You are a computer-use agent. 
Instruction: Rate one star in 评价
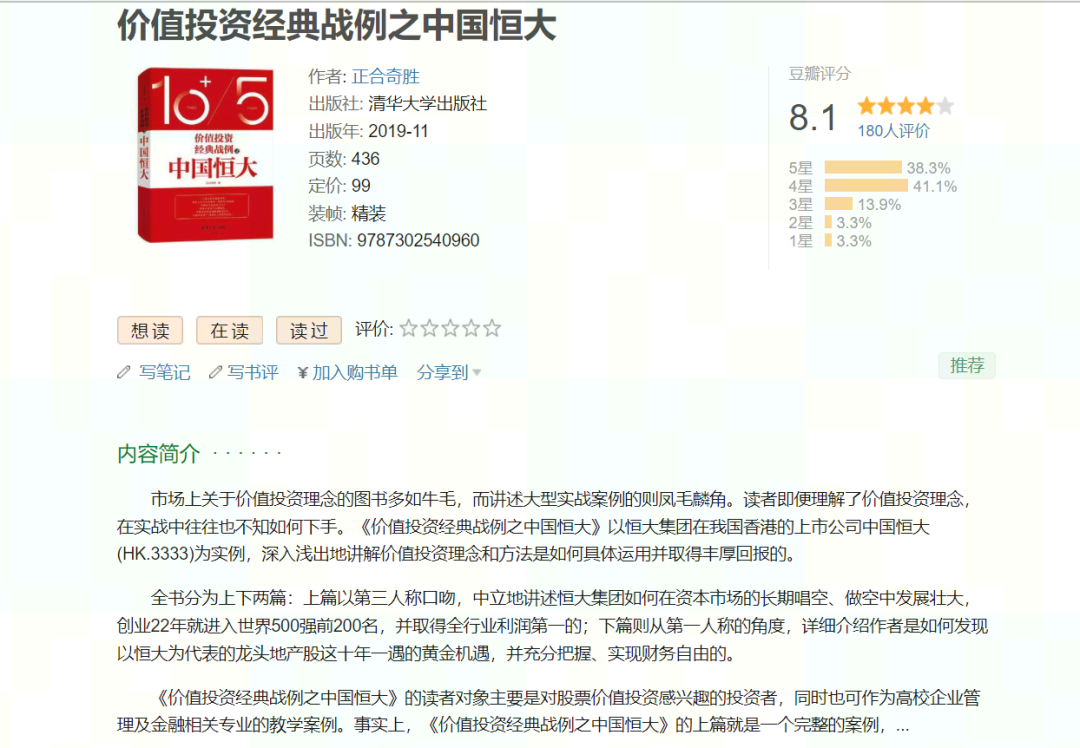[x=408, y=329]
